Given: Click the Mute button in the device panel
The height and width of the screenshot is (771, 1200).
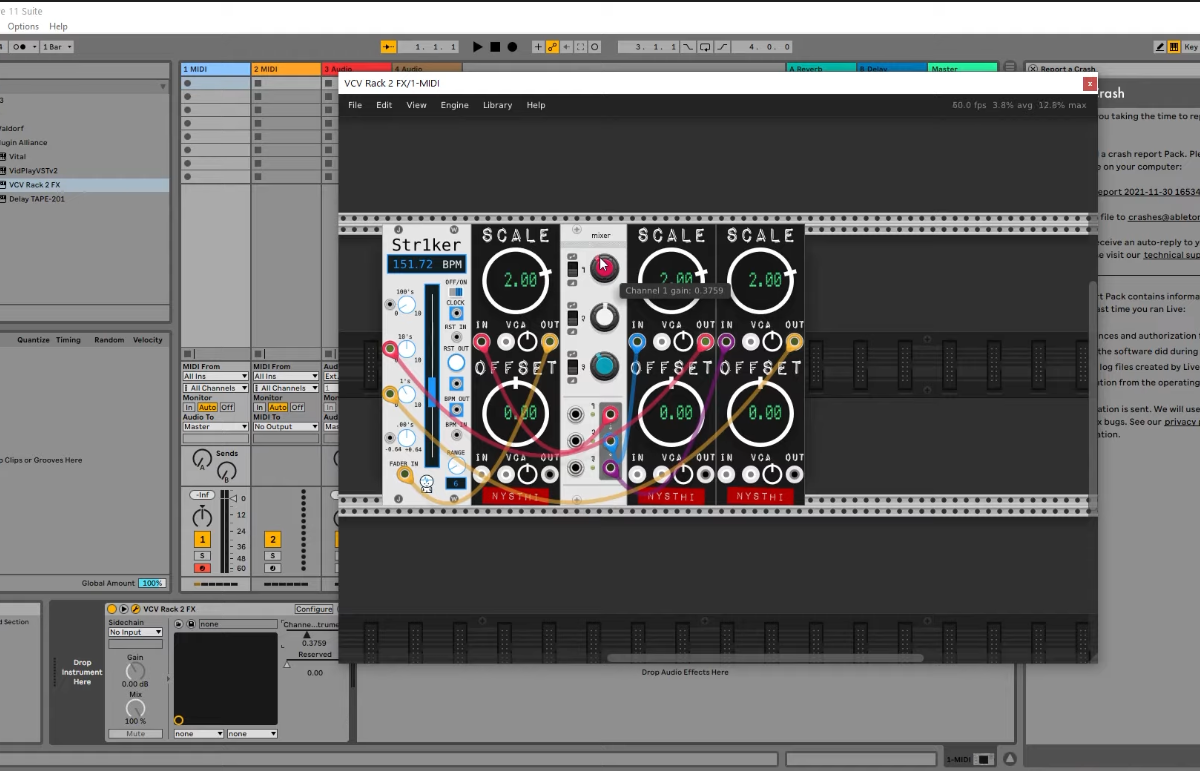Looking at the screenshot, I should (135, 733).
